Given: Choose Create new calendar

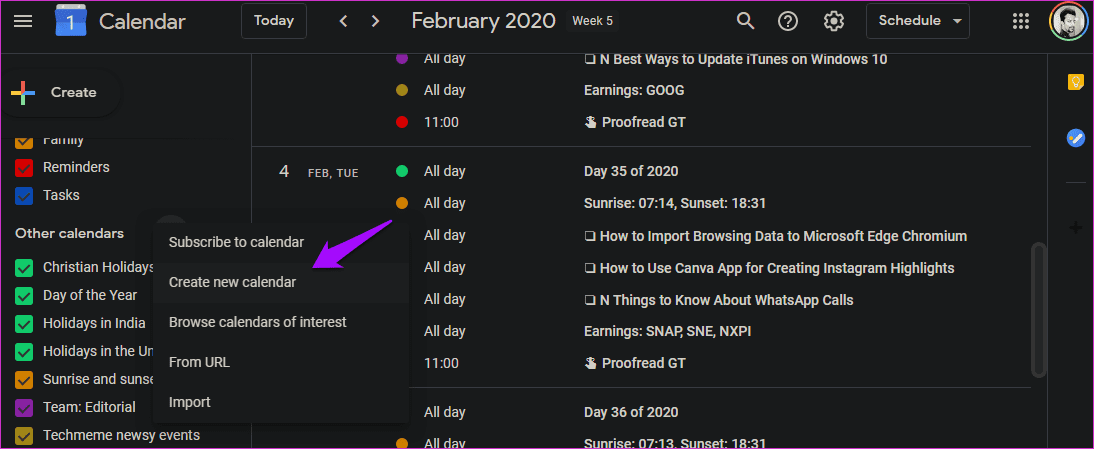Looking at the screenshot, I should point(280,282).
